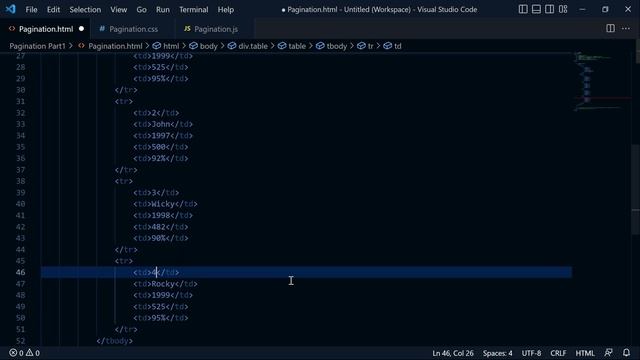Place cursor in the Wicky td line
This screenshot has width=640, height=360.
coord(165,204)
